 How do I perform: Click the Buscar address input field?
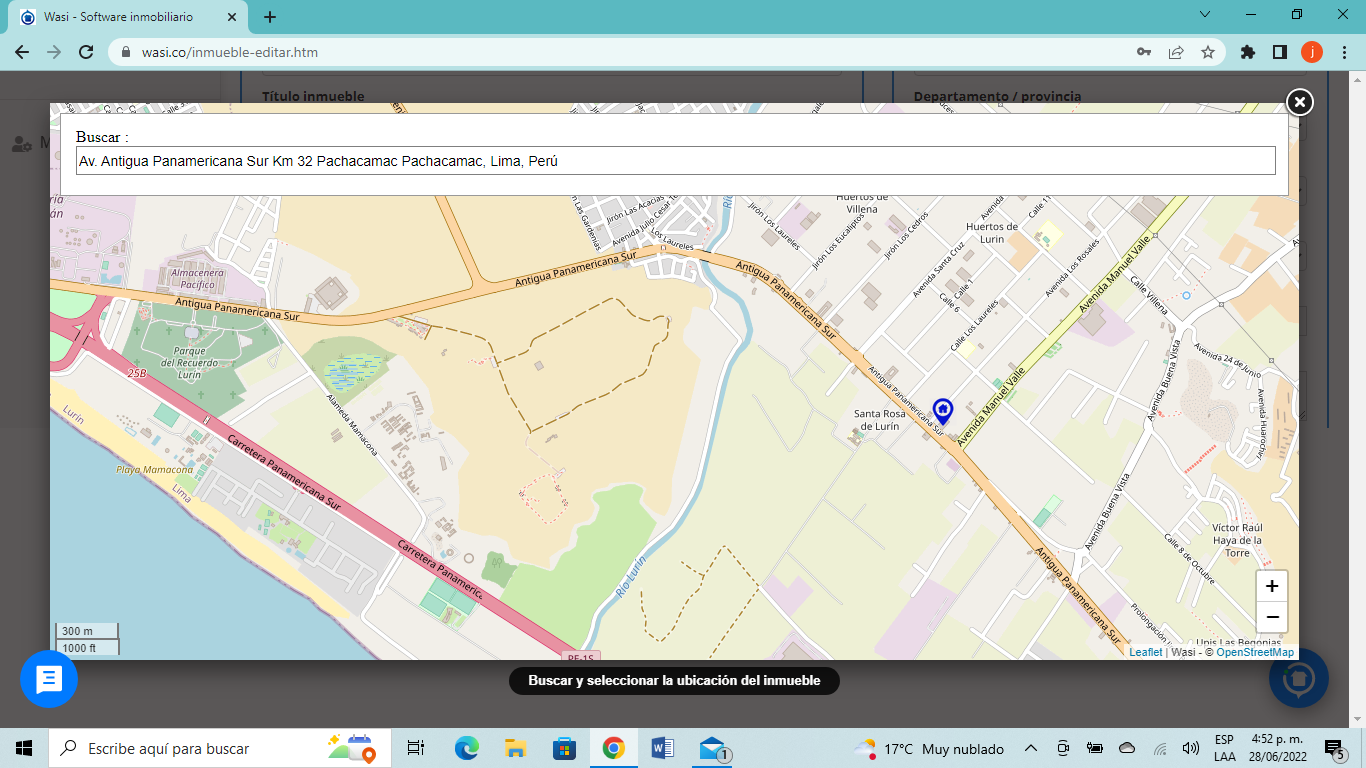(x=676, y=160)
